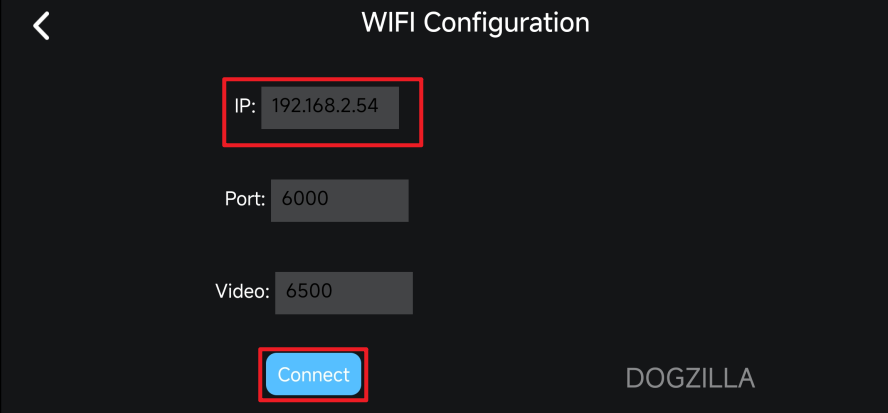888x413 pixels.
Task: Click end of the IP address box
Action: pyautogui.click(x=390, y=108)
